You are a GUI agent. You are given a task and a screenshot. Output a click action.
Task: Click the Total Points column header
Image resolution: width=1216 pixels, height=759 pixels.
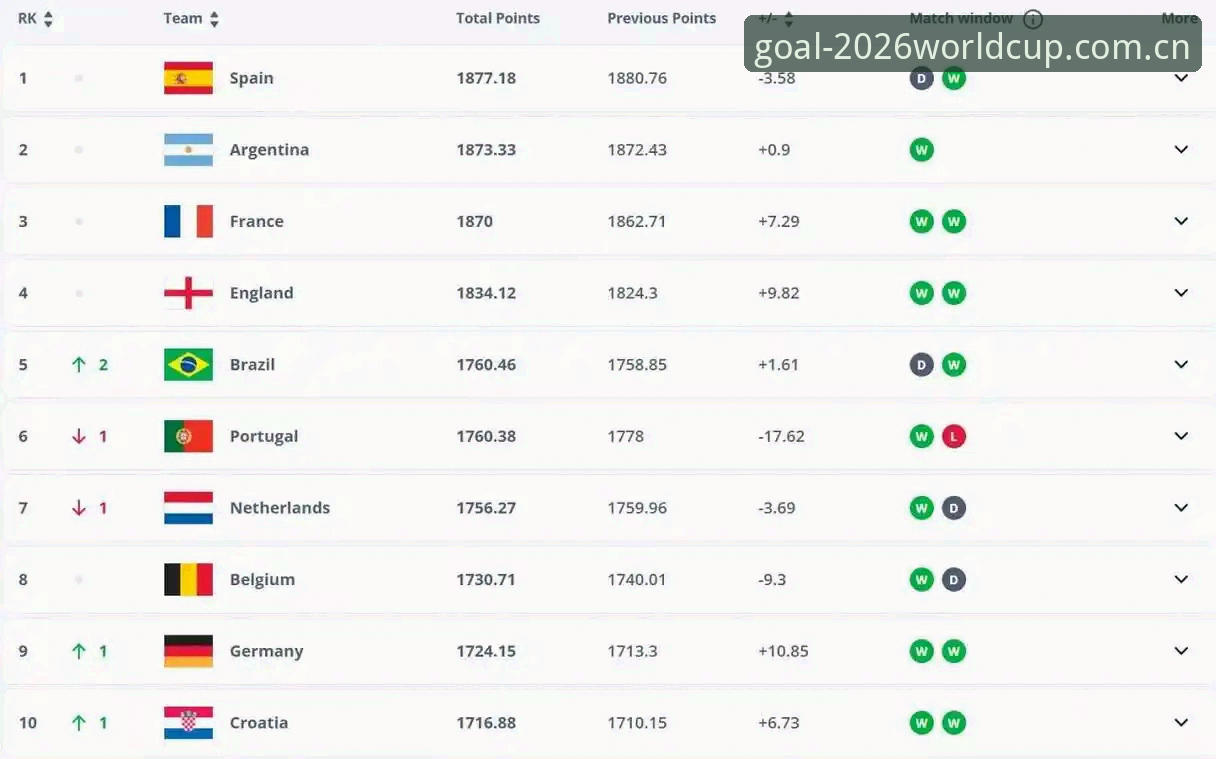[x=498, y=18]
